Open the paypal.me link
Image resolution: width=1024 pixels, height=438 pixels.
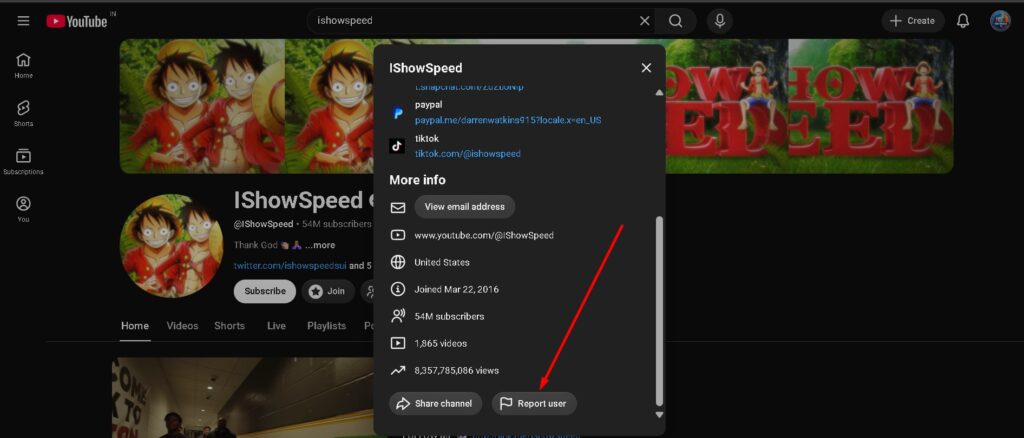click(508, 121)
